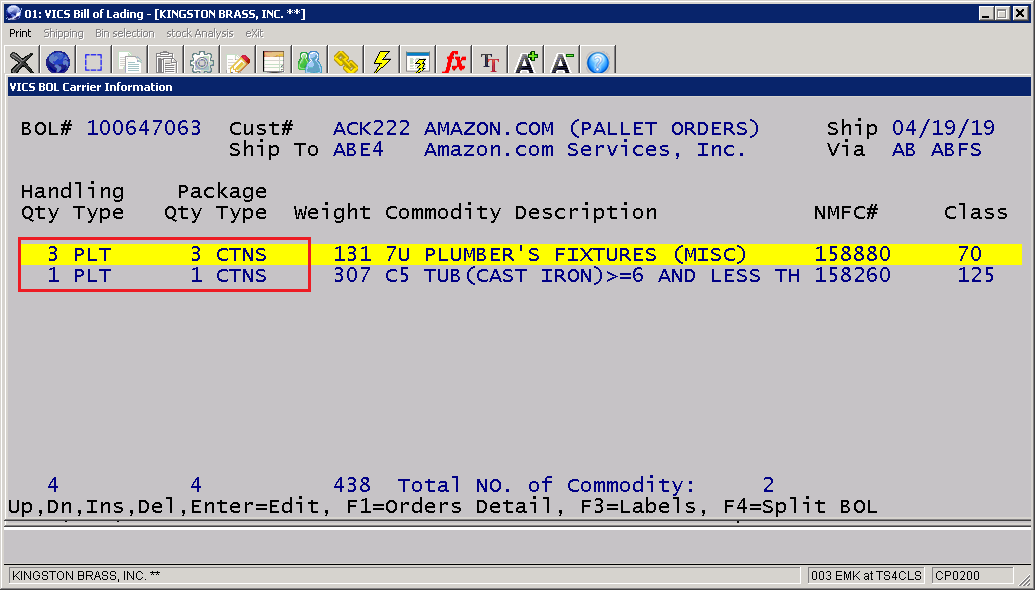
Task: Click NMFC number 158260
Action: [852, 275]
